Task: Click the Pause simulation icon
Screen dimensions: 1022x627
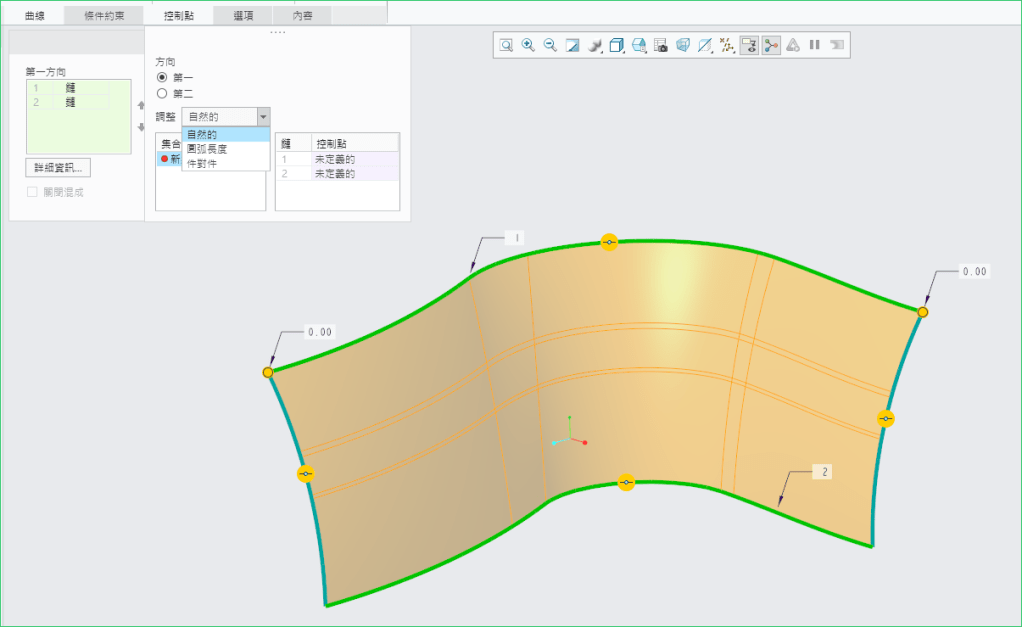Action: tap(815, 45)
